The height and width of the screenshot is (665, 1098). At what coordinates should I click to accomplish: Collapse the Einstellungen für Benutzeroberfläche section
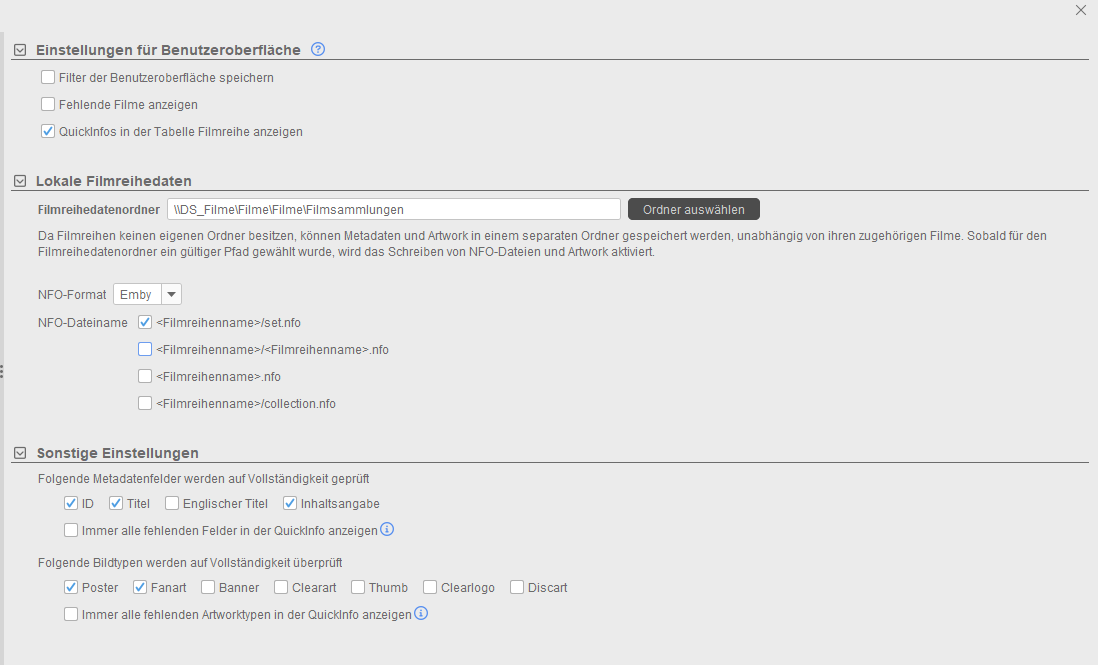[18, 48]
